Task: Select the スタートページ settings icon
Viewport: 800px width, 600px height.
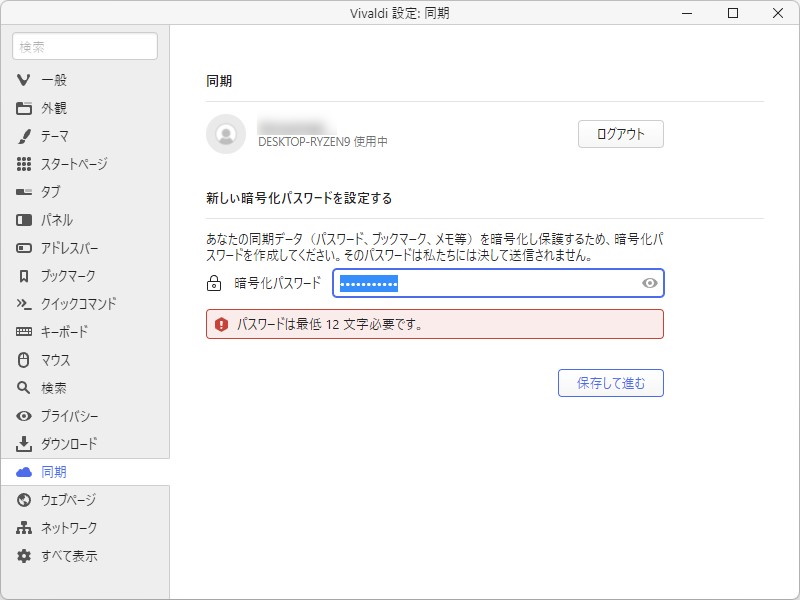Action: tap(23, 164)
